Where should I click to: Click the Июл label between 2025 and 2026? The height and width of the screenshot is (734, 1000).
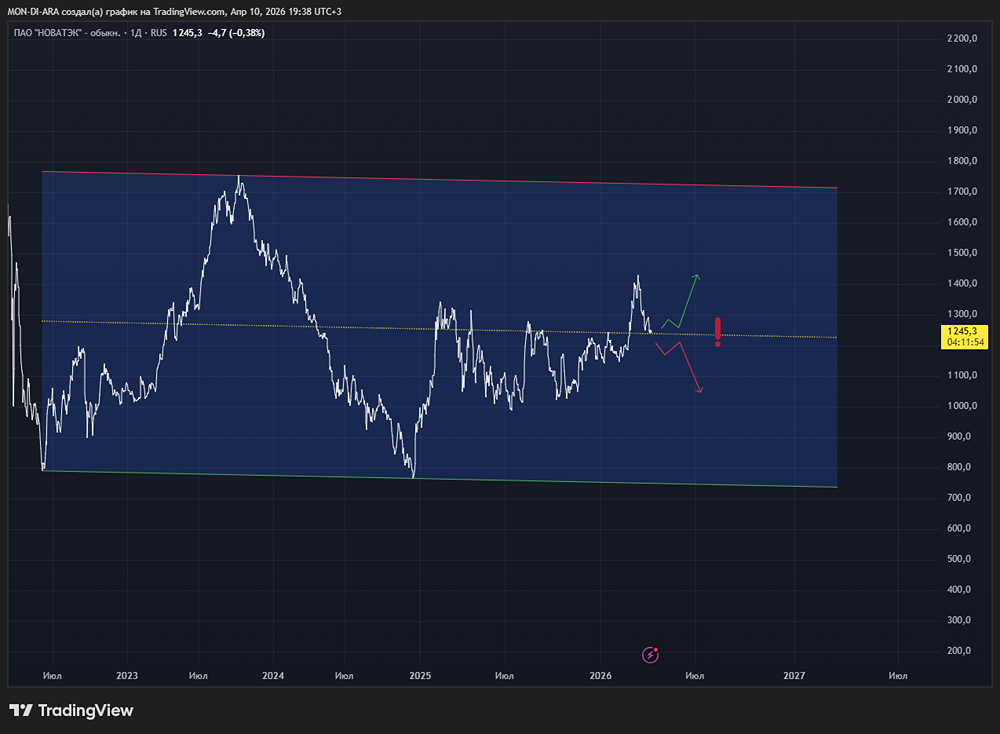tap(504, 675)
